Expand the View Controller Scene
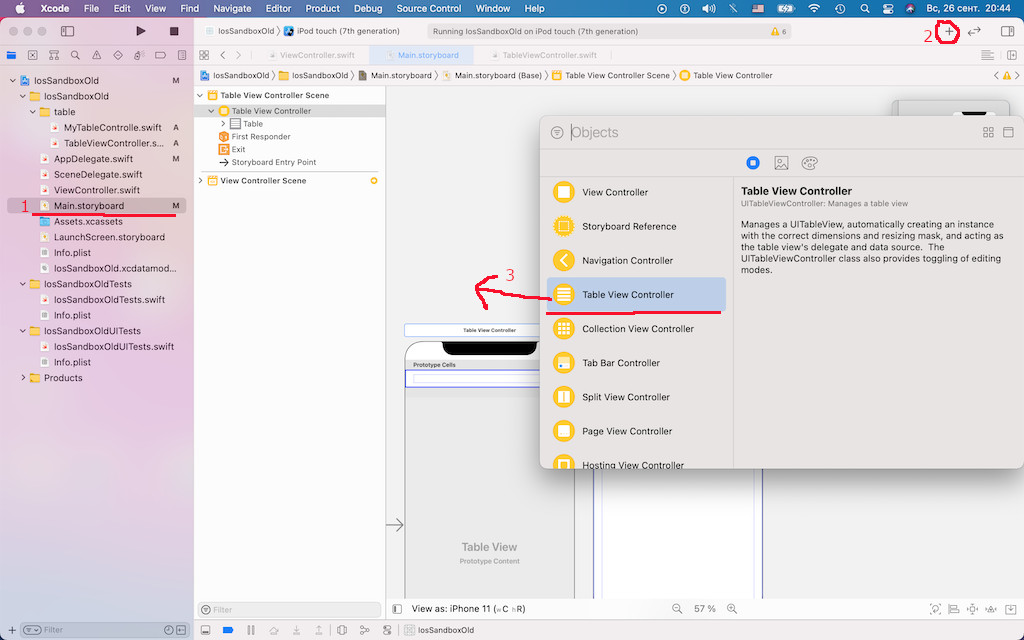The height and width of the screenshot is (640, 1024). coord(200,181)
